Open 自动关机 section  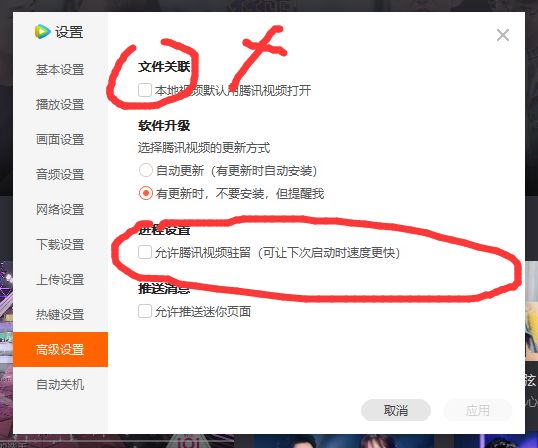coord(60,385)
